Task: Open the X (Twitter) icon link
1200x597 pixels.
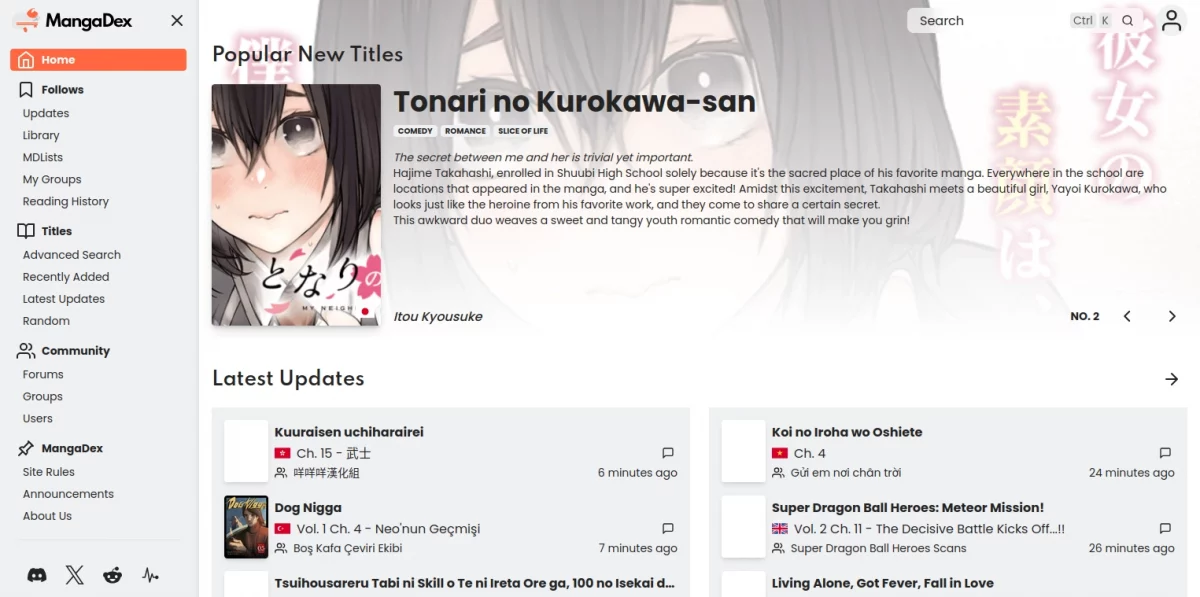Action: click(x=75, y=575)
